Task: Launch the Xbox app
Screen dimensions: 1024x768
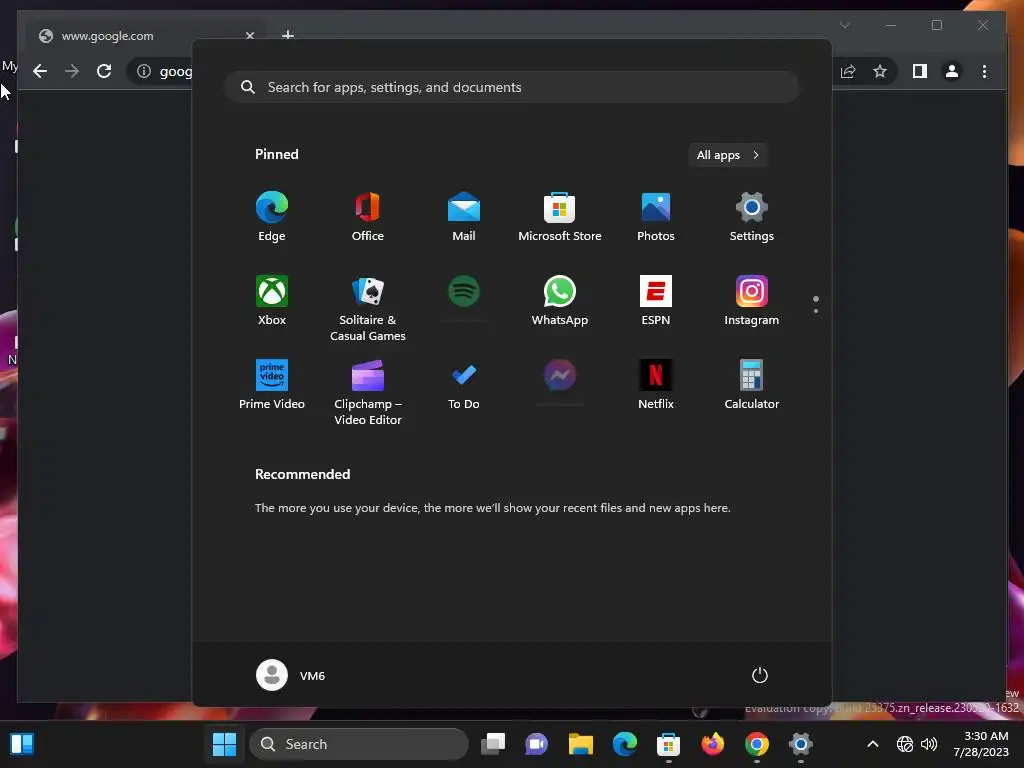Action: (272, 301)
